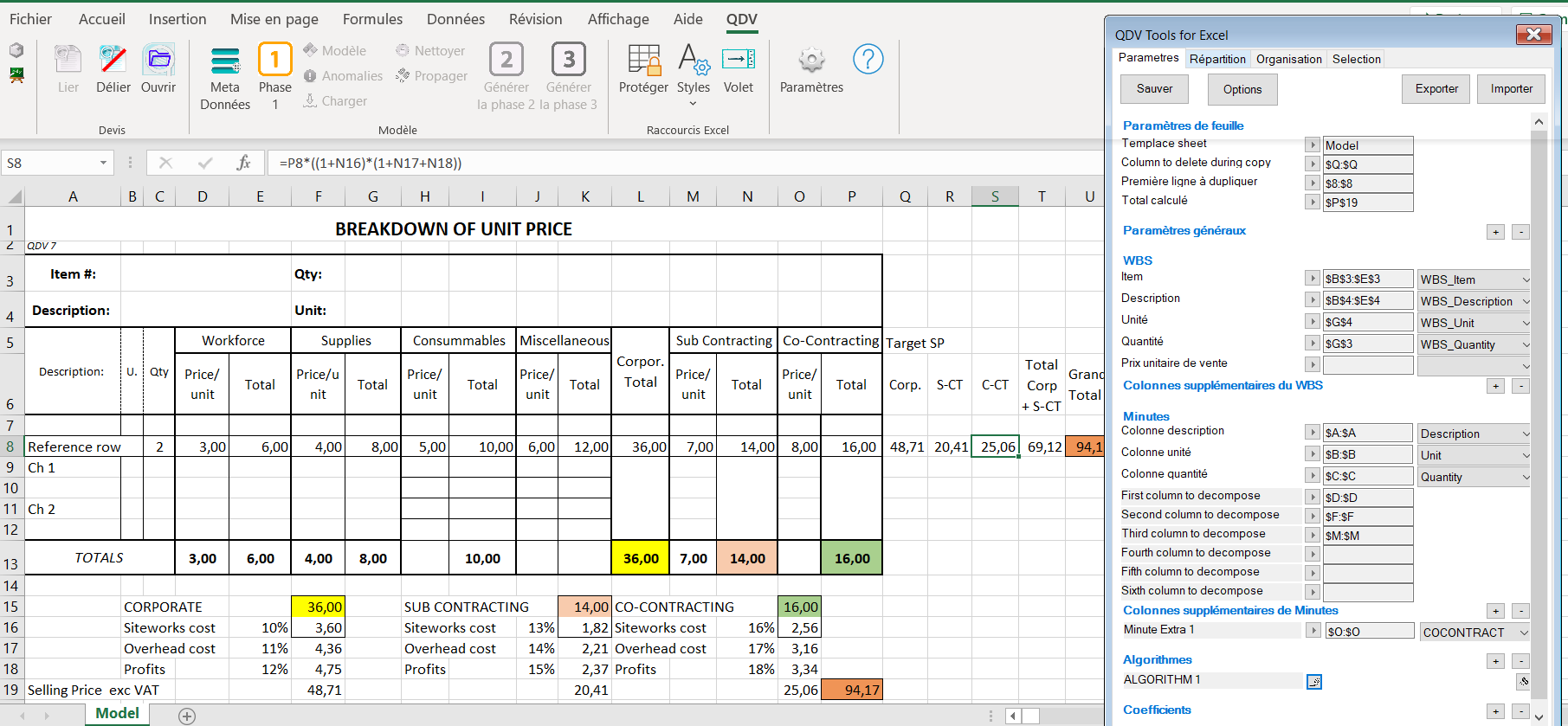The width and height of the screenshot is (1568, 726).
Task: Click range picker arrow for Minute Extra 1
Action: tap(1313, 631)
